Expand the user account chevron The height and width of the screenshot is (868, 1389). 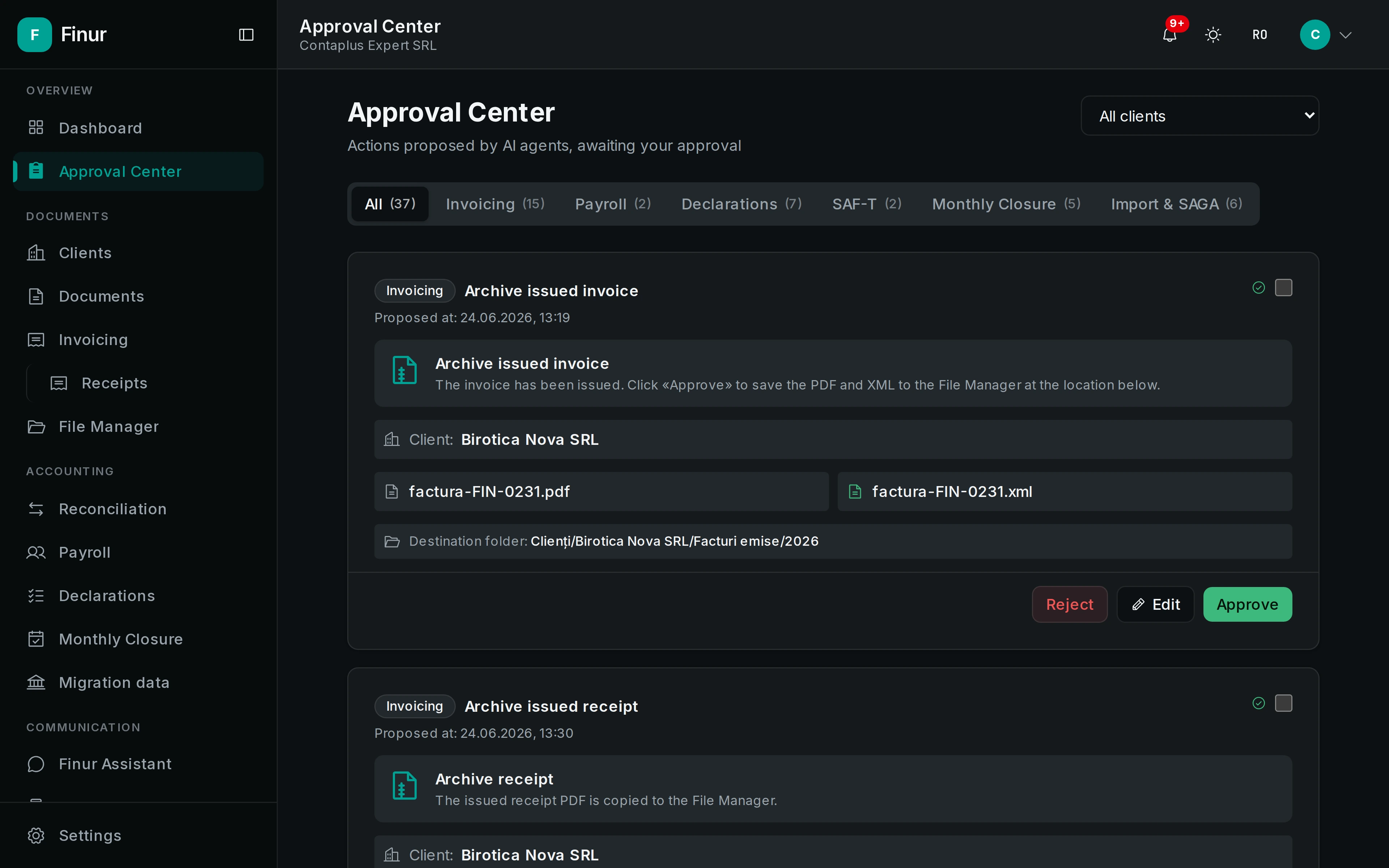click(x=1346, y=35)
